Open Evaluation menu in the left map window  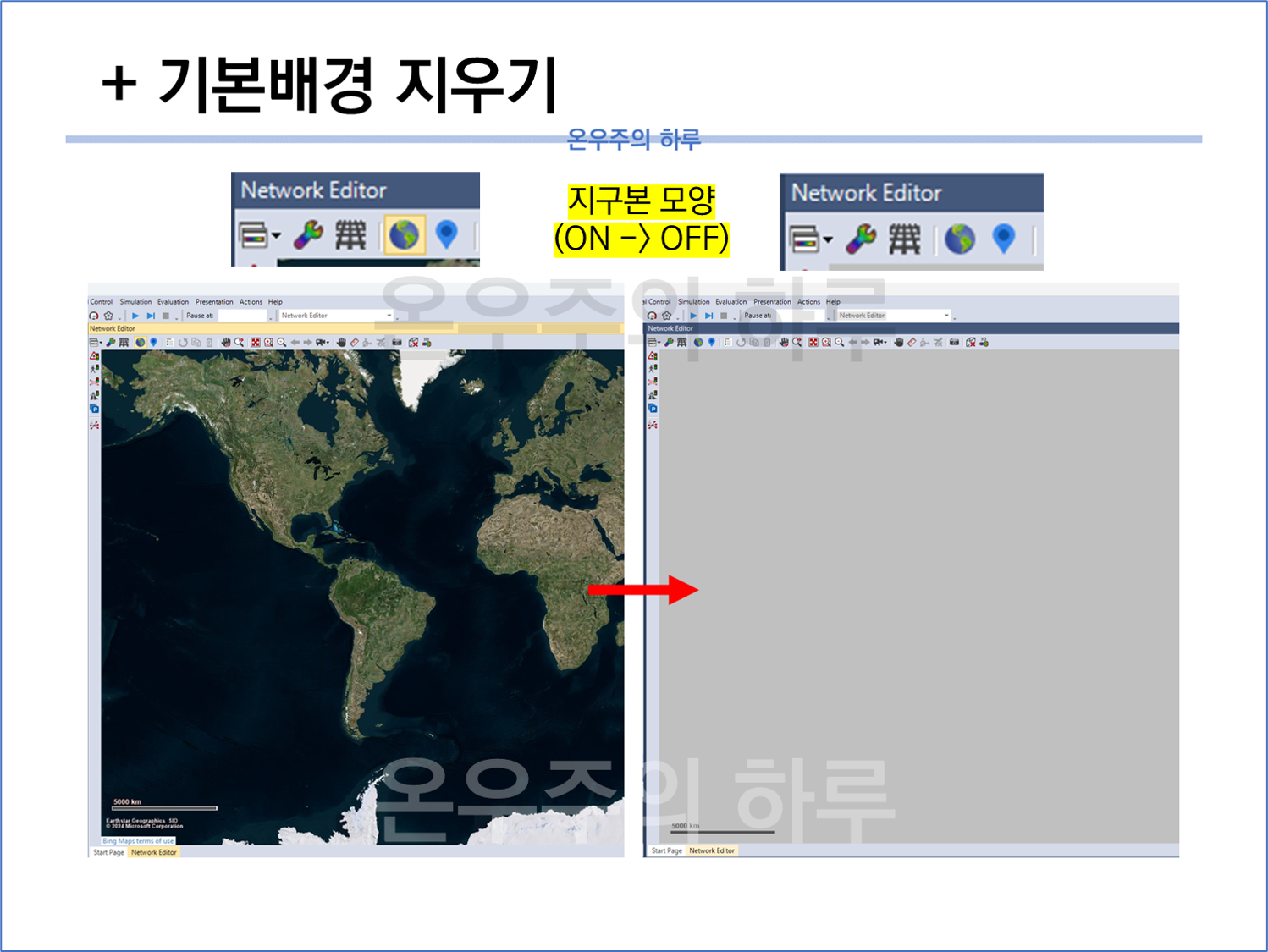(x=173, y=302)
